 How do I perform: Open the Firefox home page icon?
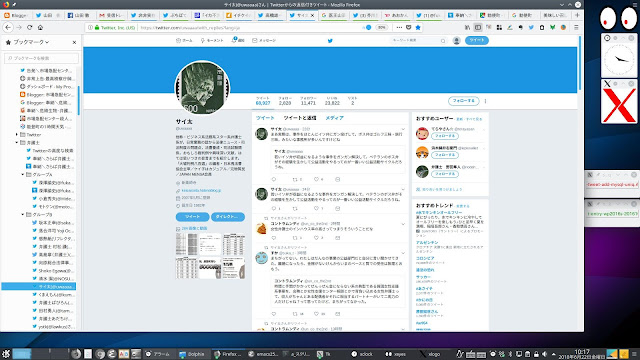40,27
